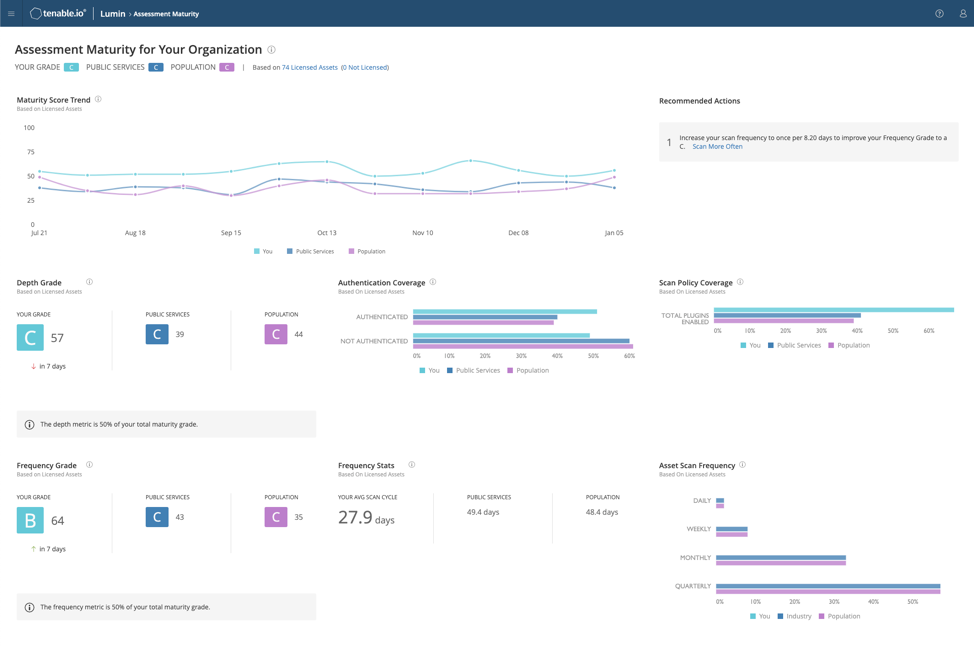The image size is (974, 647).
Task: Open the Scan More Often link
Action: pyautogui.click(x=716, y=144)
